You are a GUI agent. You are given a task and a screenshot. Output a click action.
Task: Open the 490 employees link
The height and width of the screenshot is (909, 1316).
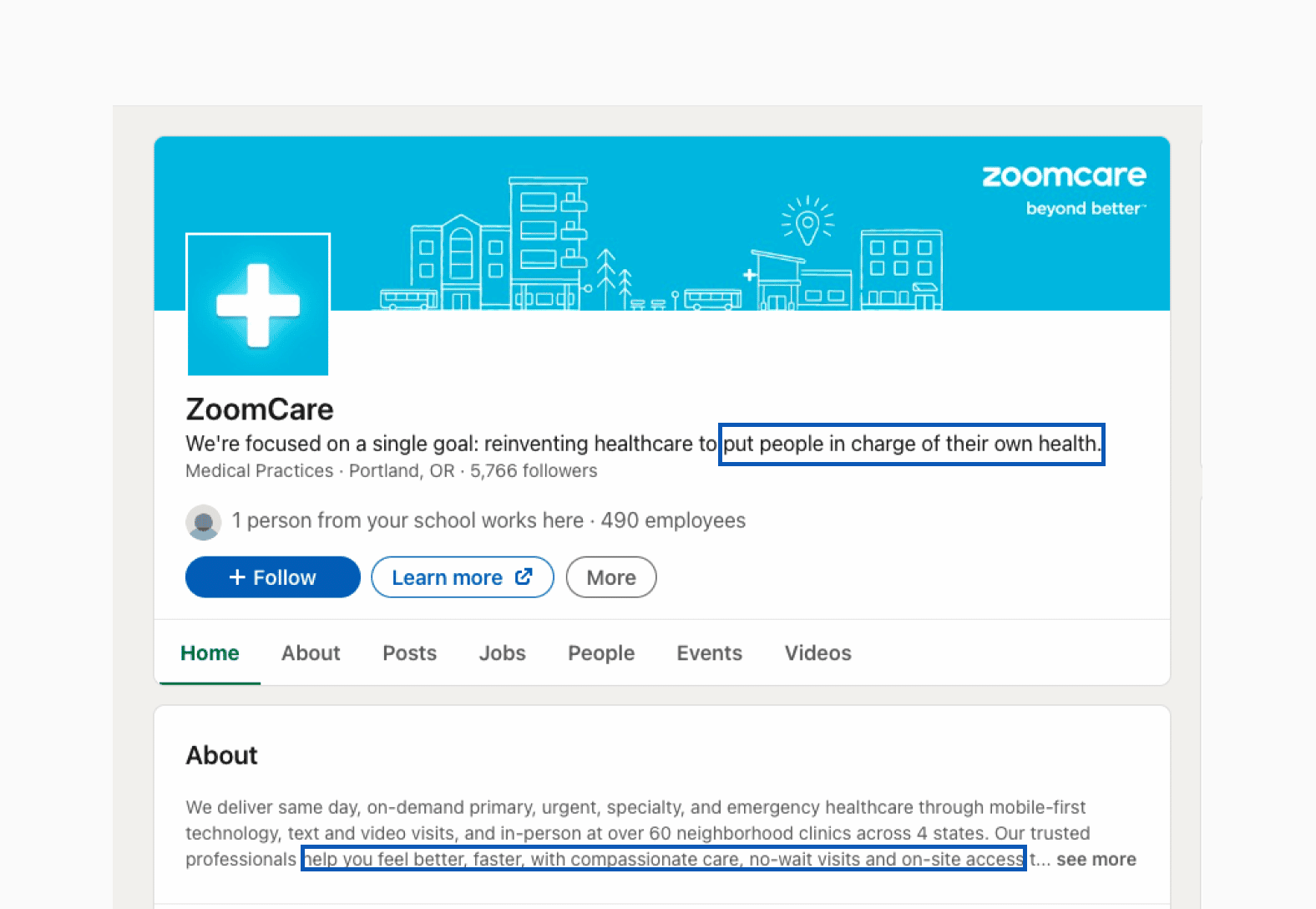[673, 521]
